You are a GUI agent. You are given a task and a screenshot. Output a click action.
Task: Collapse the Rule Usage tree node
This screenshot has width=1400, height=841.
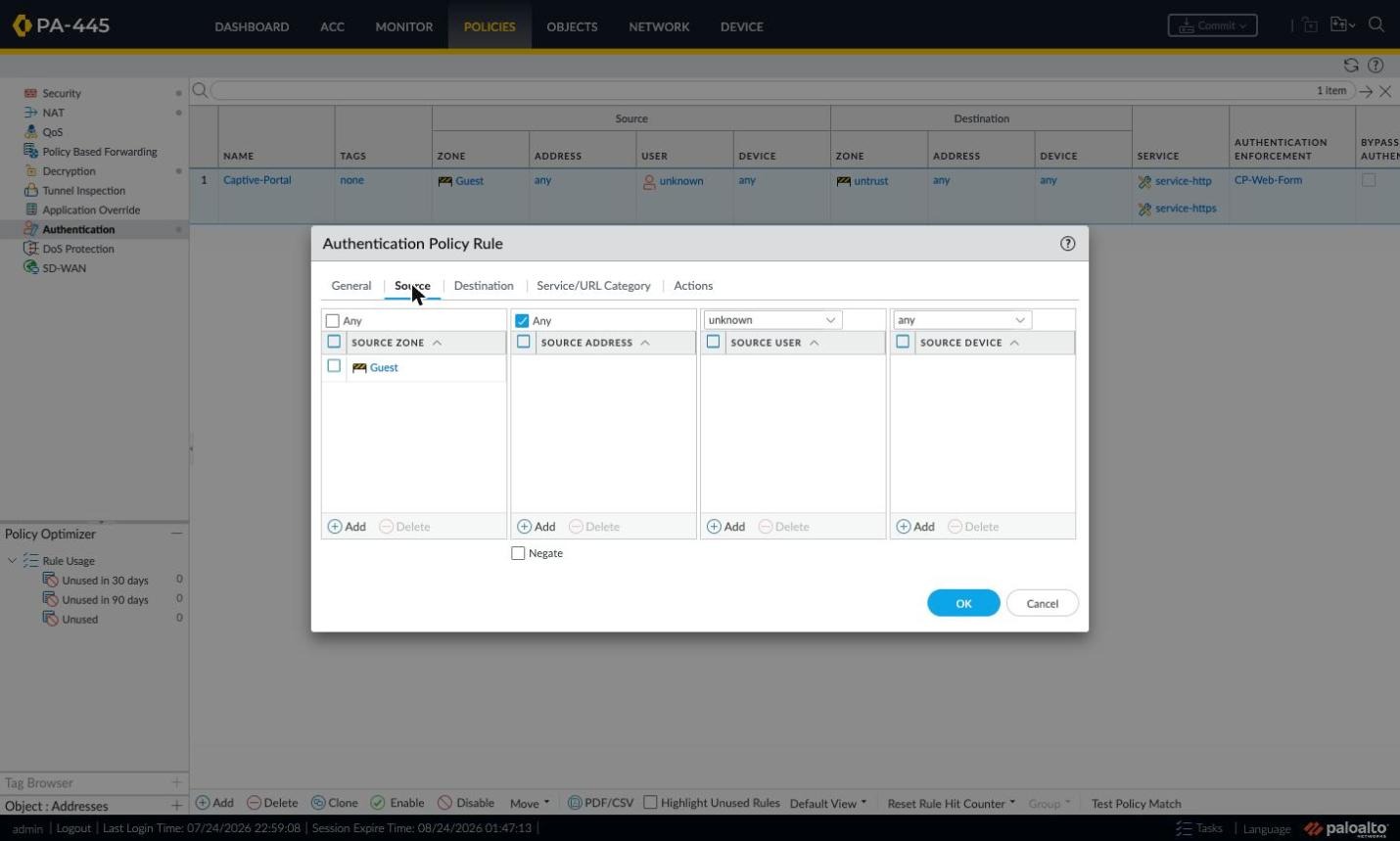coord(12,561)
